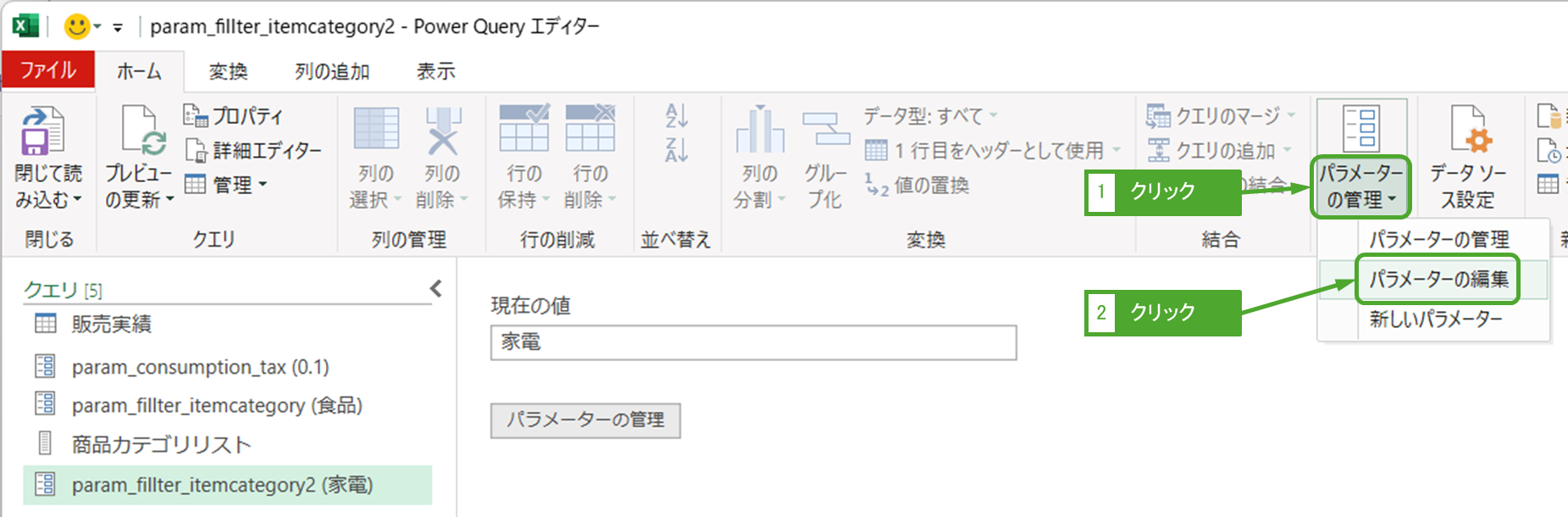The image size is (1568, 517).
Task: Click the 現在の値 input field containing 家電
Action: 752,342
